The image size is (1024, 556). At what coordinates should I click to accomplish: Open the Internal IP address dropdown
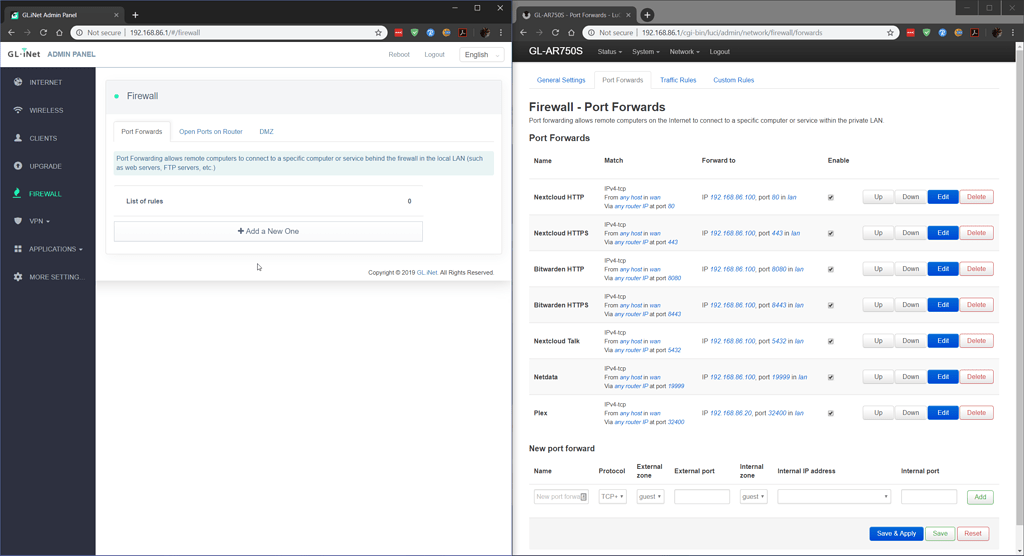(x=834, y=497)
